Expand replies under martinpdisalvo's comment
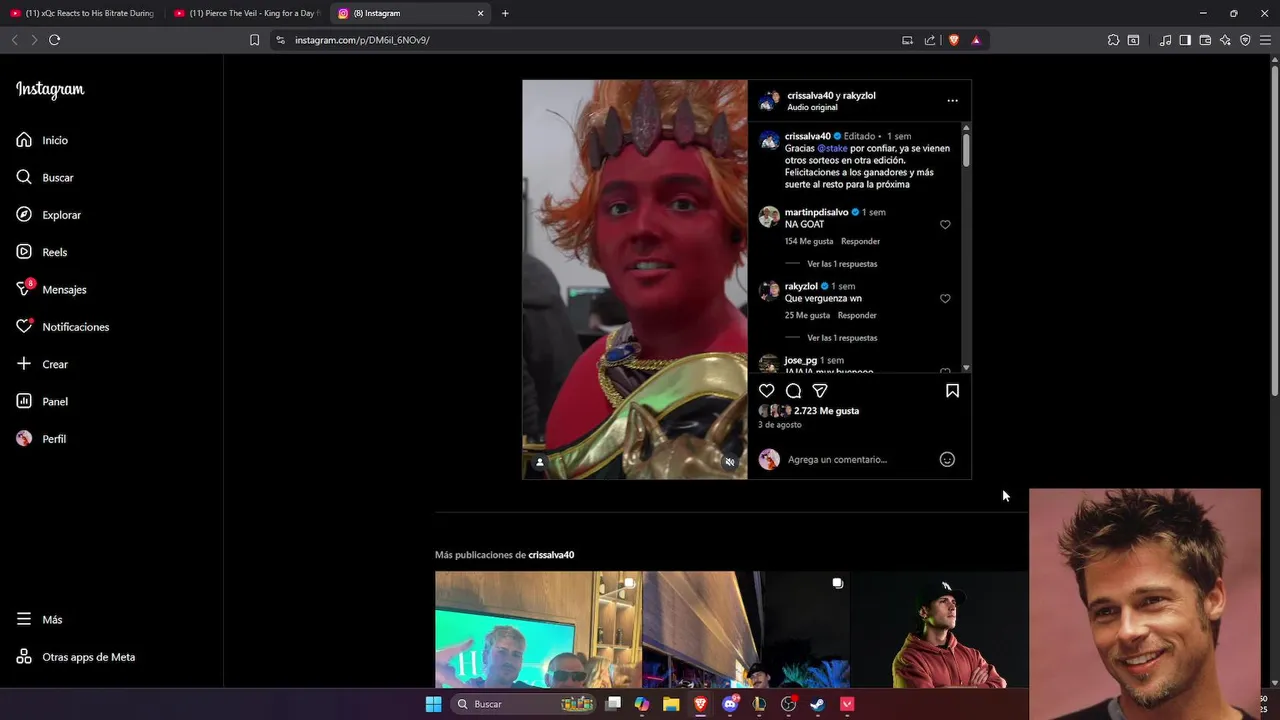The height and width of the screenshot is (720, 1280). click(842, 264)
